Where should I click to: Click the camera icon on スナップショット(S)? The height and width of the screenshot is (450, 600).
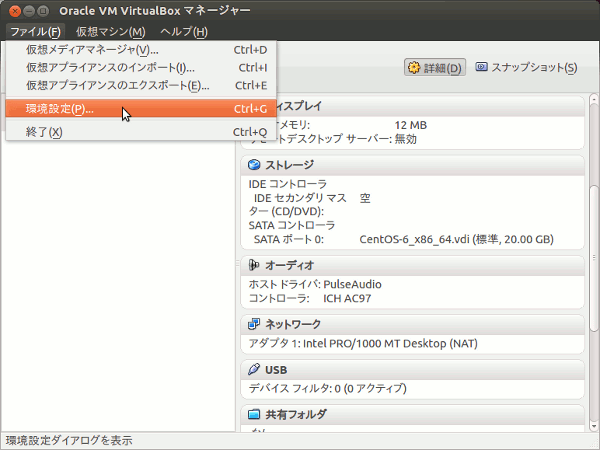click(482, 68)
